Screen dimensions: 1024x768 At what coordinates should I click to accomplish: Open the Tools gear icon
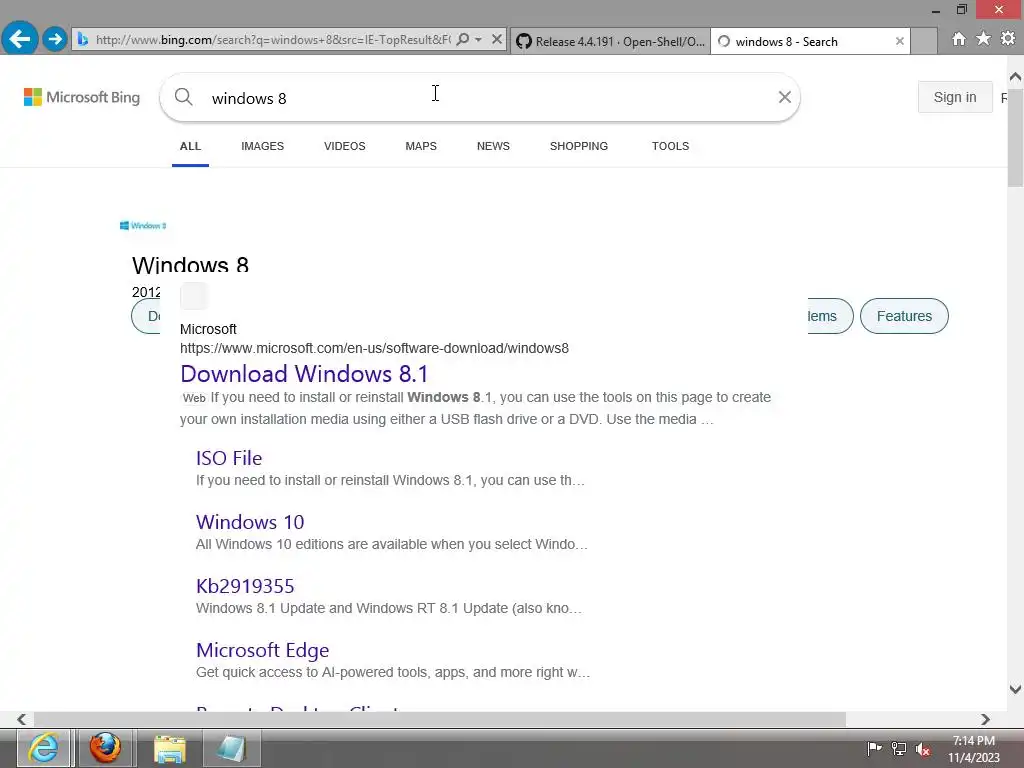coord(1008,39)
